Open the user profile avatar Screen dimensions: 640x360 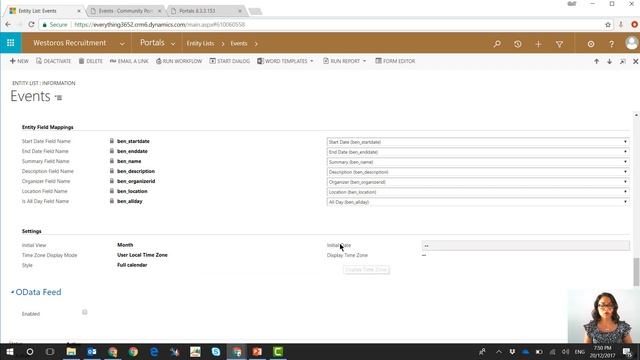pyautogui.click(x=631, y=43)
